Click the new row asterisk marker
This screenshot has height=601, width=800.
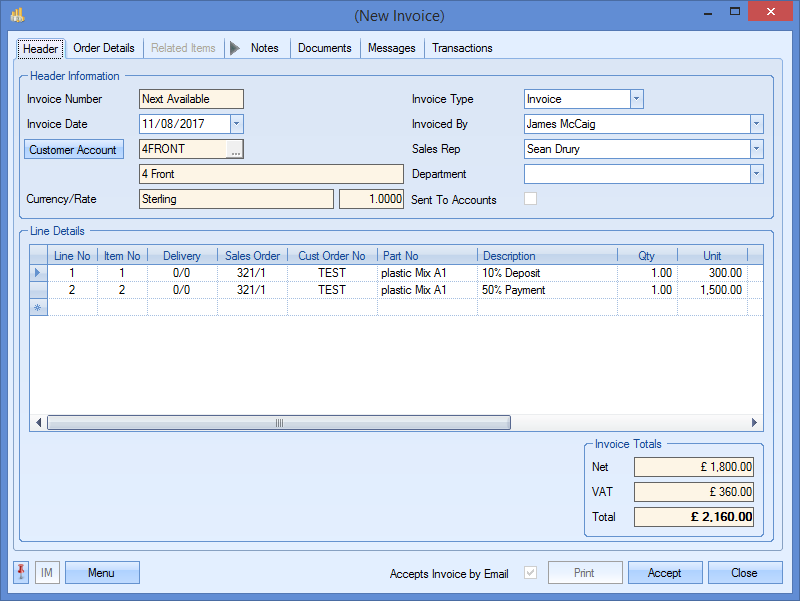[x=39, y=307]
